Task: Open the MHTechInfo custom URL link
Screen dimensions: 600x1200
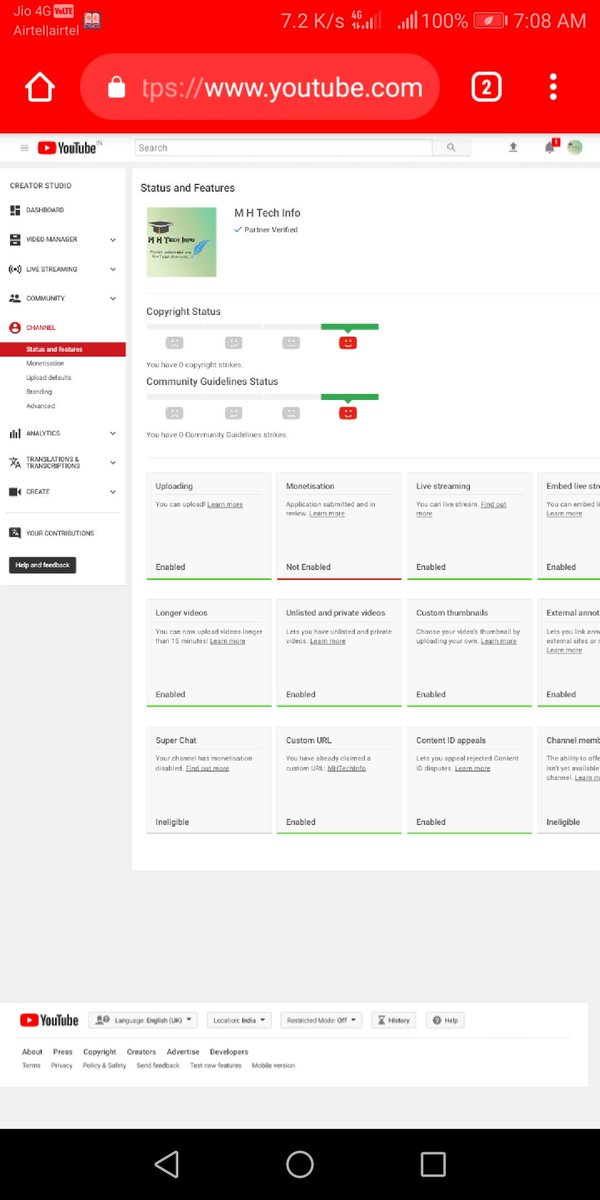Action: pos(347,768)
